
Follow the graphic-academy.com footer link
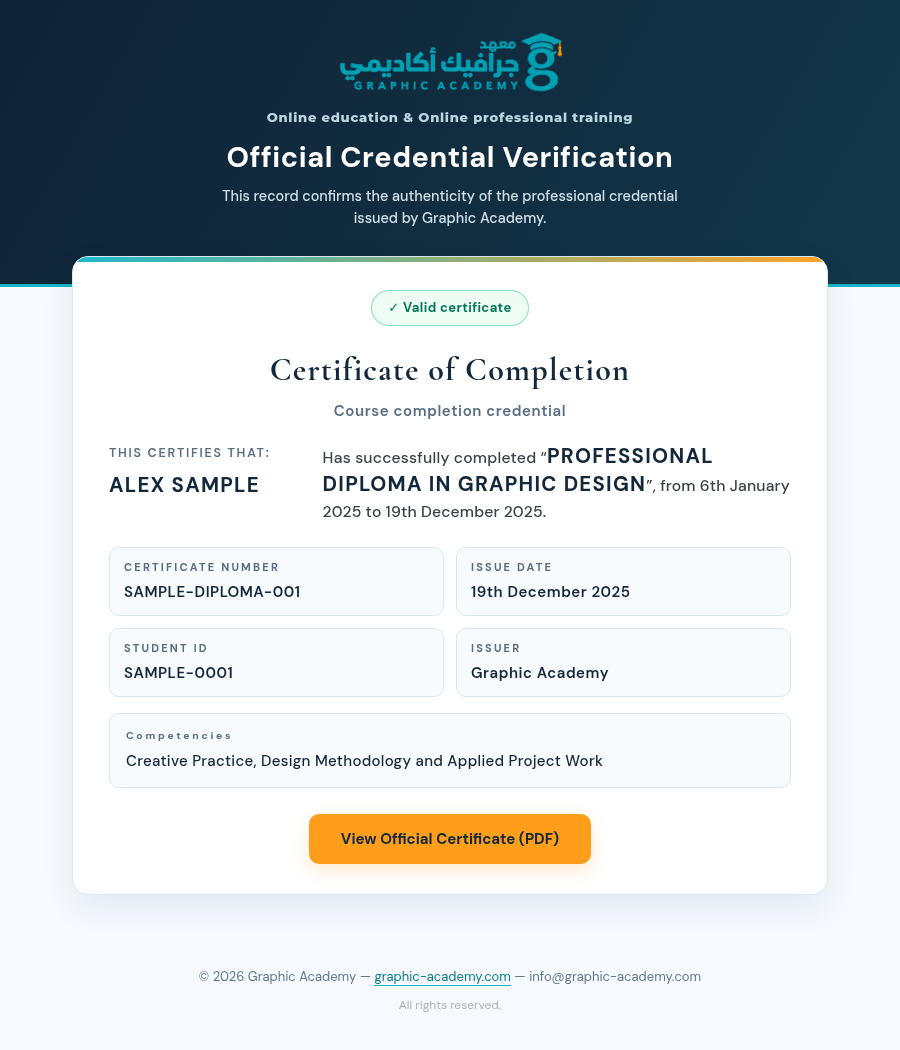tap(442, 976)
